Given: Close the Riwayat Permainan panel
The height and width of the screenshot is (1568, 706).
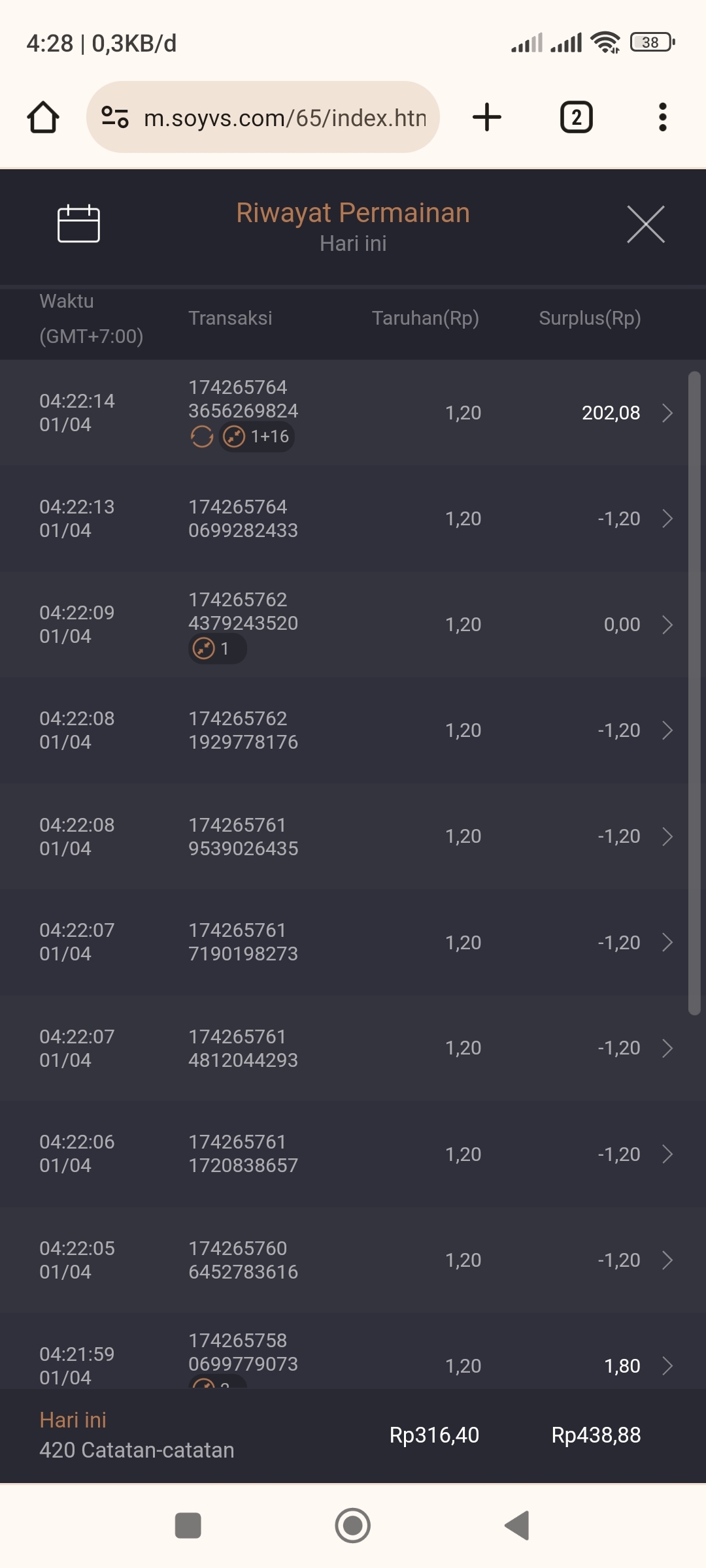Looking at the screenshot, I should tap(645, 224).
